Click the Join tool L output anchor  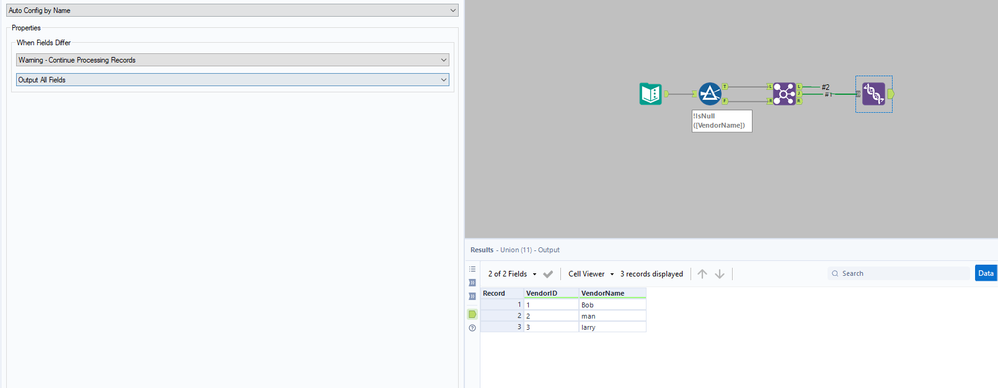pos(799,87)
